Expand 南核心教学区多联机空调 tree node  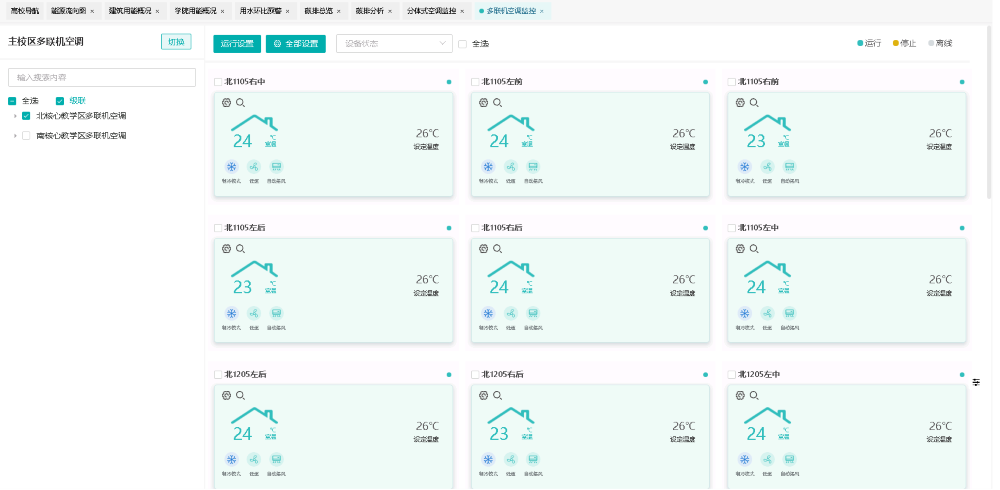[x=15, y=135]
